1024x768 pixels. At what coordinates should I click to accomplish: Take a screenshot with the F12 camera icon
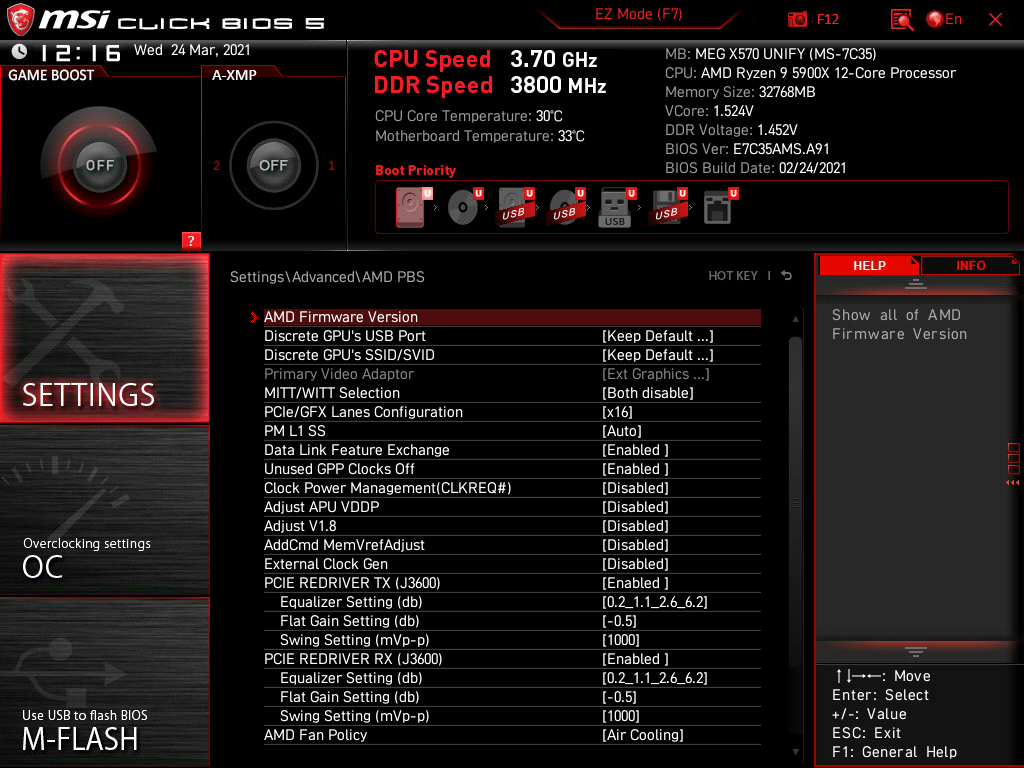pos(797,20)
